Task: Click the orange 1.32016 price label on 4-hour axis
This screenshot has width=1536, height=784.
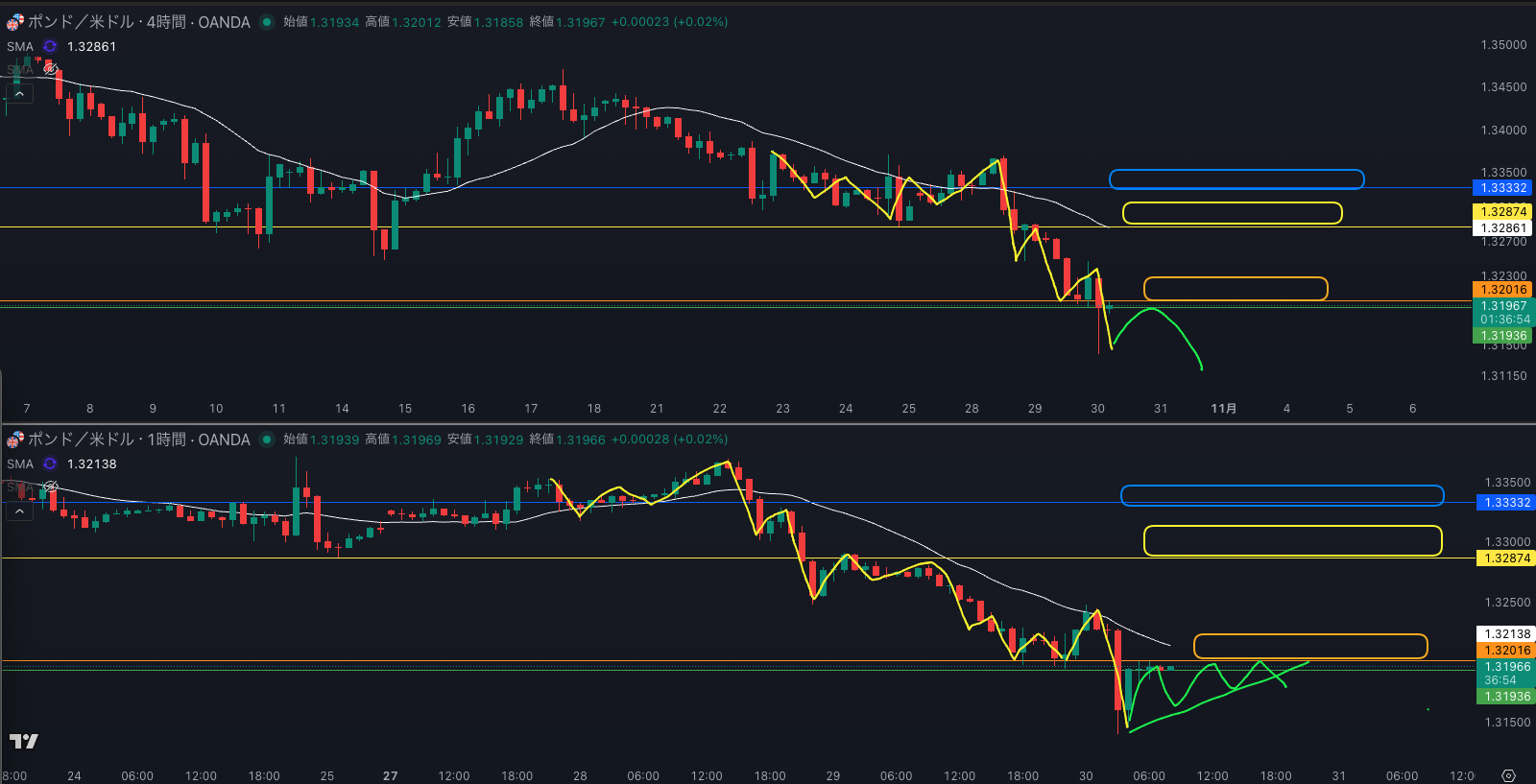Action: (x=1502, y=290)
